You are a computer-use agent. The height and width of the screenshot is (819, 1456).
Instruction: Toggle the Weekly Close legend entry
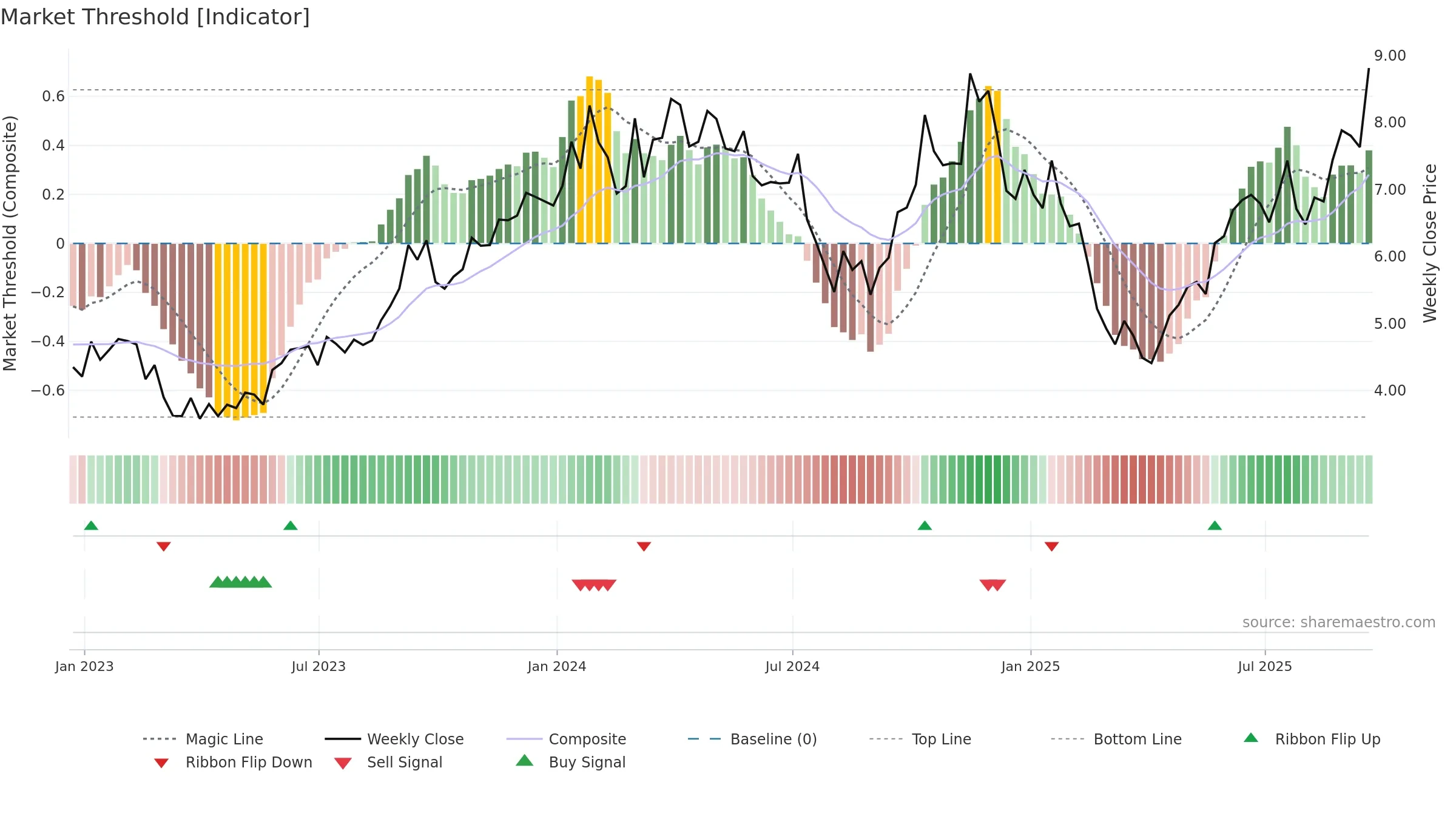point(394,739)
